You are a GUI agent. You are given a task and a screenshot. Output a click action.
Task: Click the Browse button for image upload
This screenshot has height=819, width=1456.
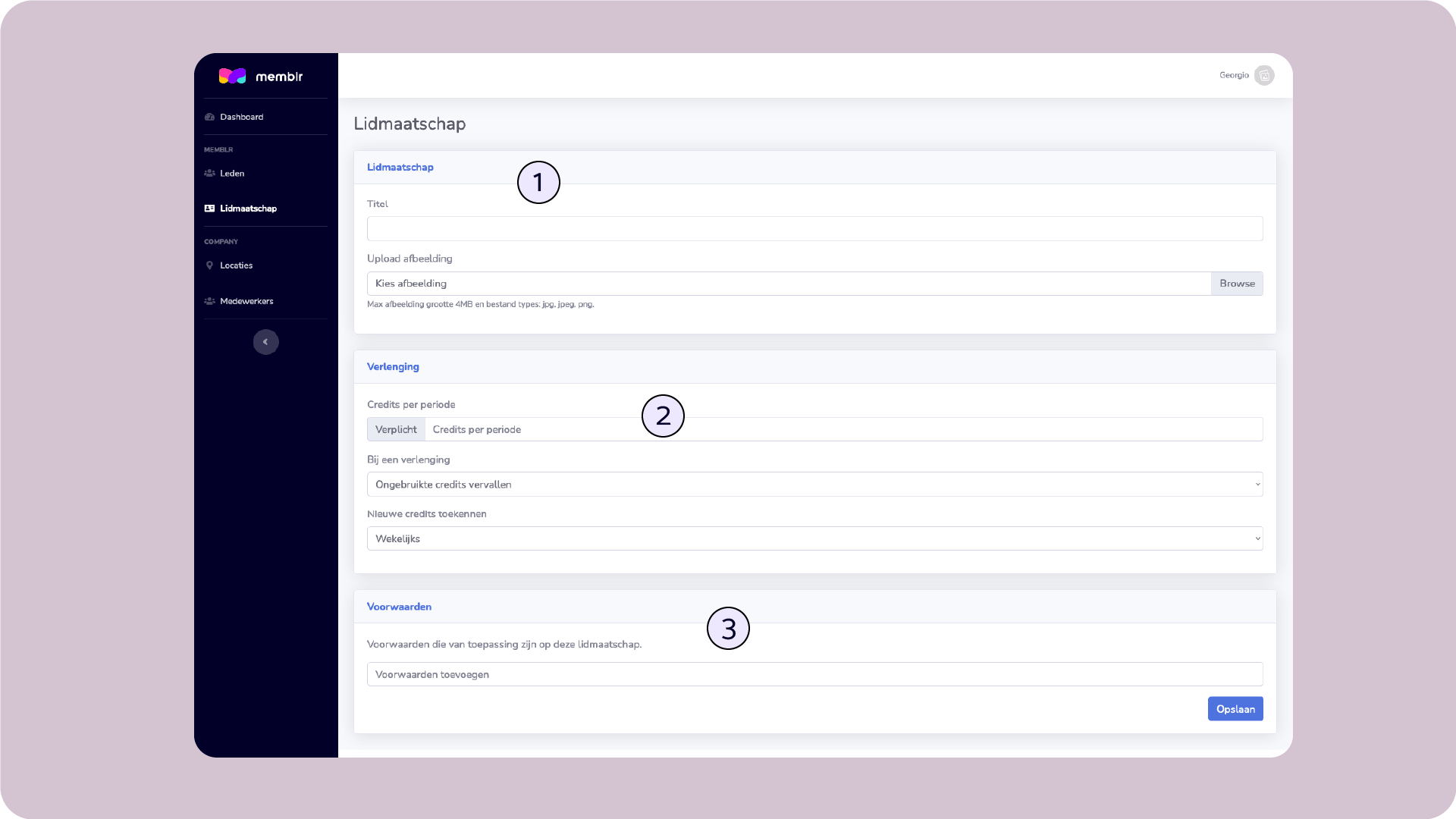(1237, 284)
